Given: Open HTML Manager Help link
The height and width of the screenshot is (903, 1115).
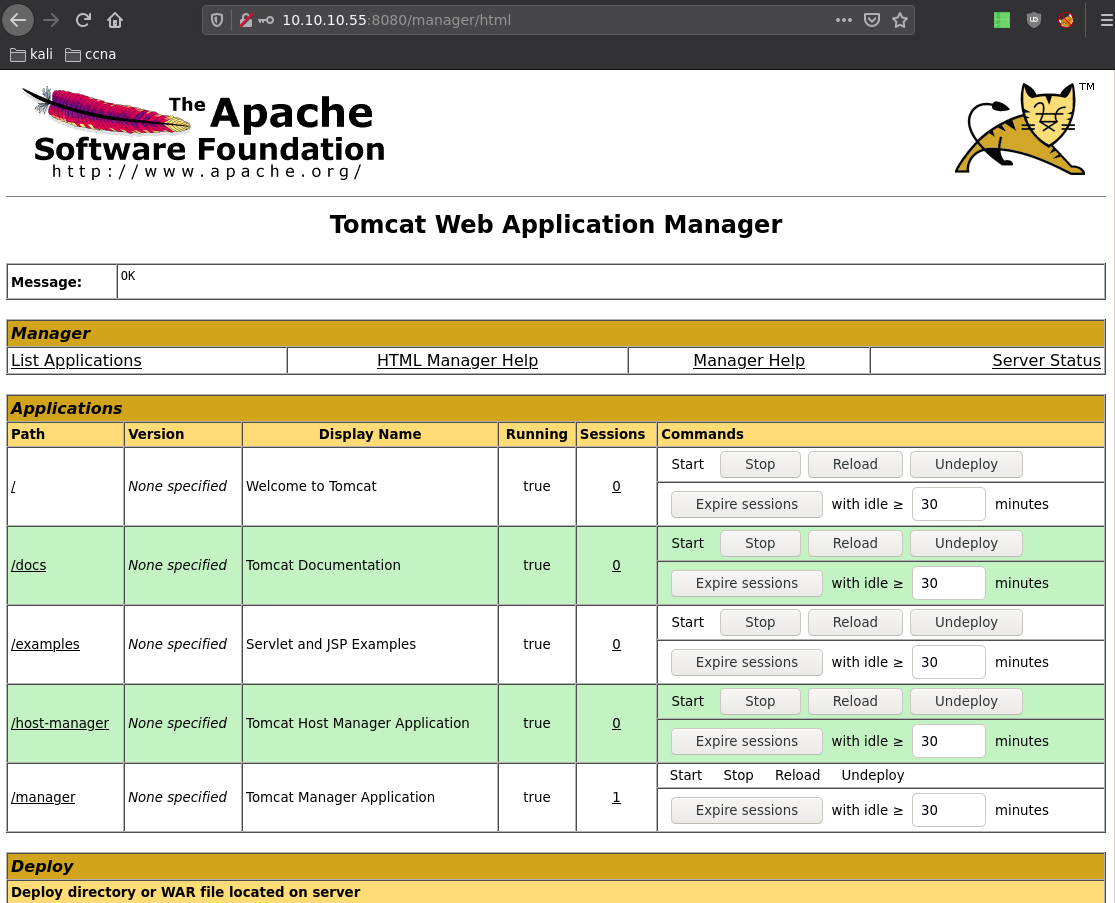Looking at the screenshot, I should coord(457,360).
